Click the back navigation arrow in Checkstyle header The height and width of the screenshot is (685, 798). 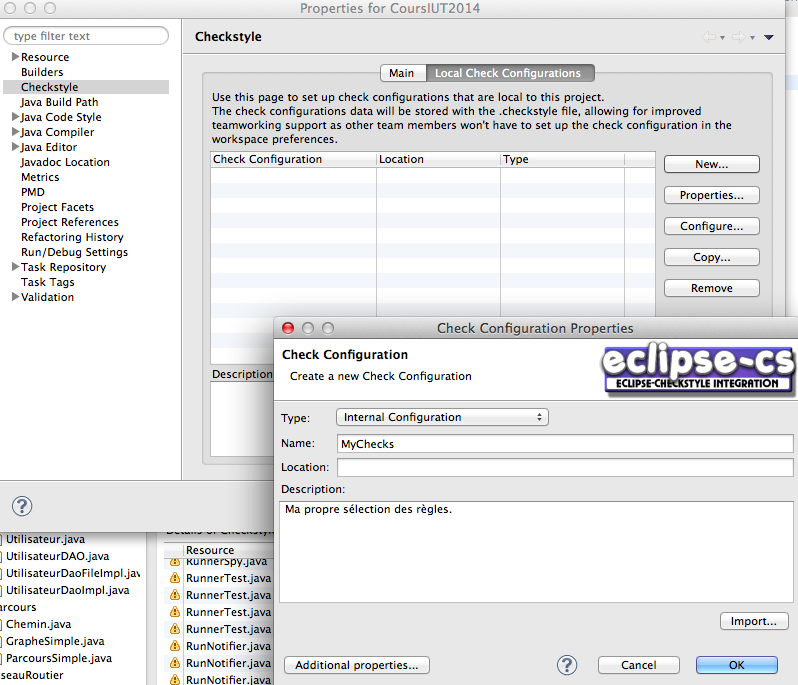tap(709, 37)
